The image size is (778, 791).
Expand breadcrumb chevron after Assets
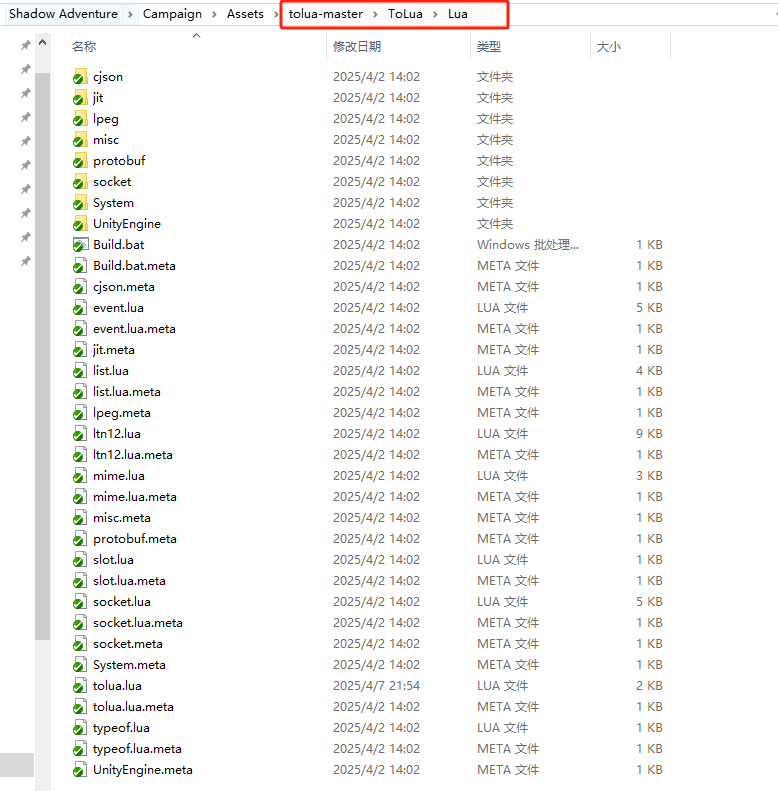[276, 14]
